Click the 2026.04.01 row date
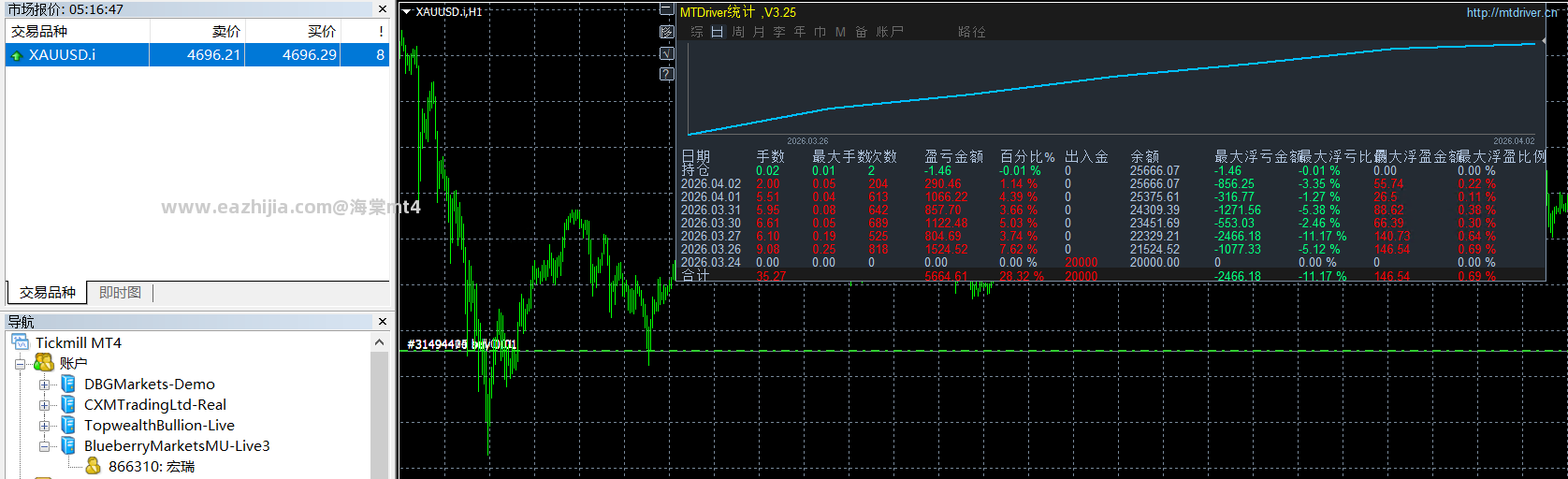The image size is (1568, 479). (x=710, y=197)
